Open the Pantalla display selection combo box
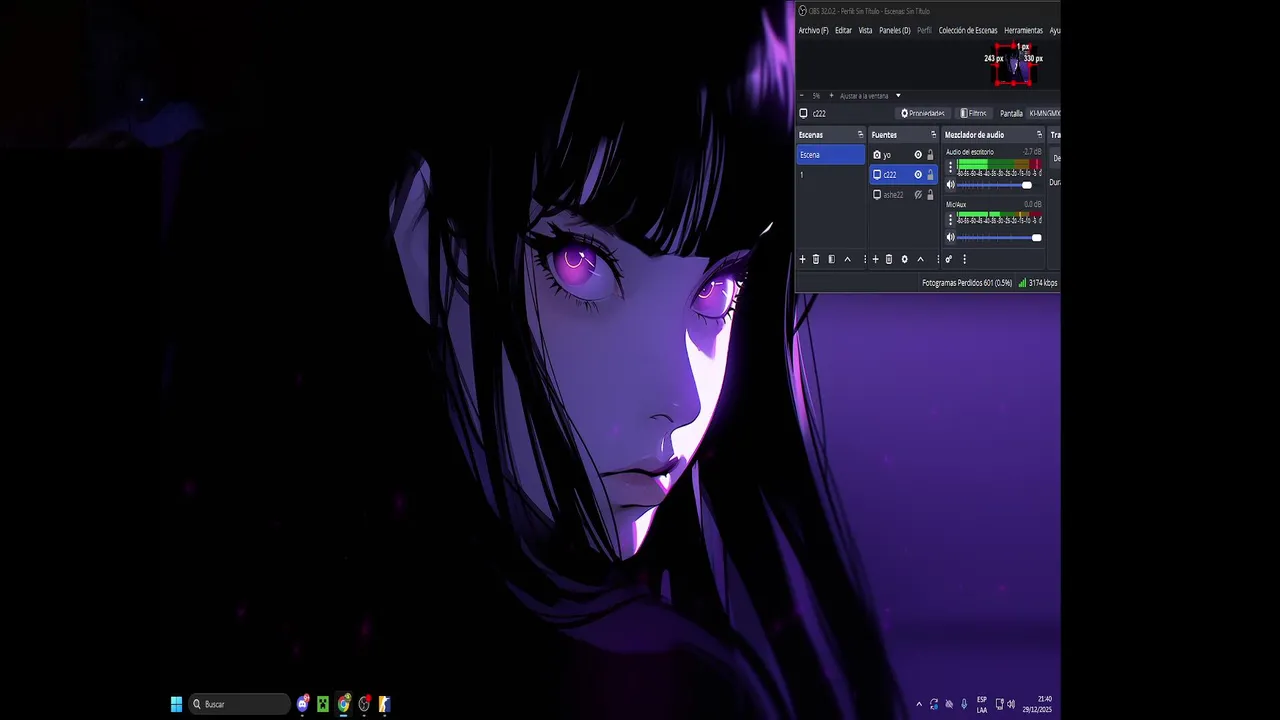The image size is (1280, 720). (1044, 113)
